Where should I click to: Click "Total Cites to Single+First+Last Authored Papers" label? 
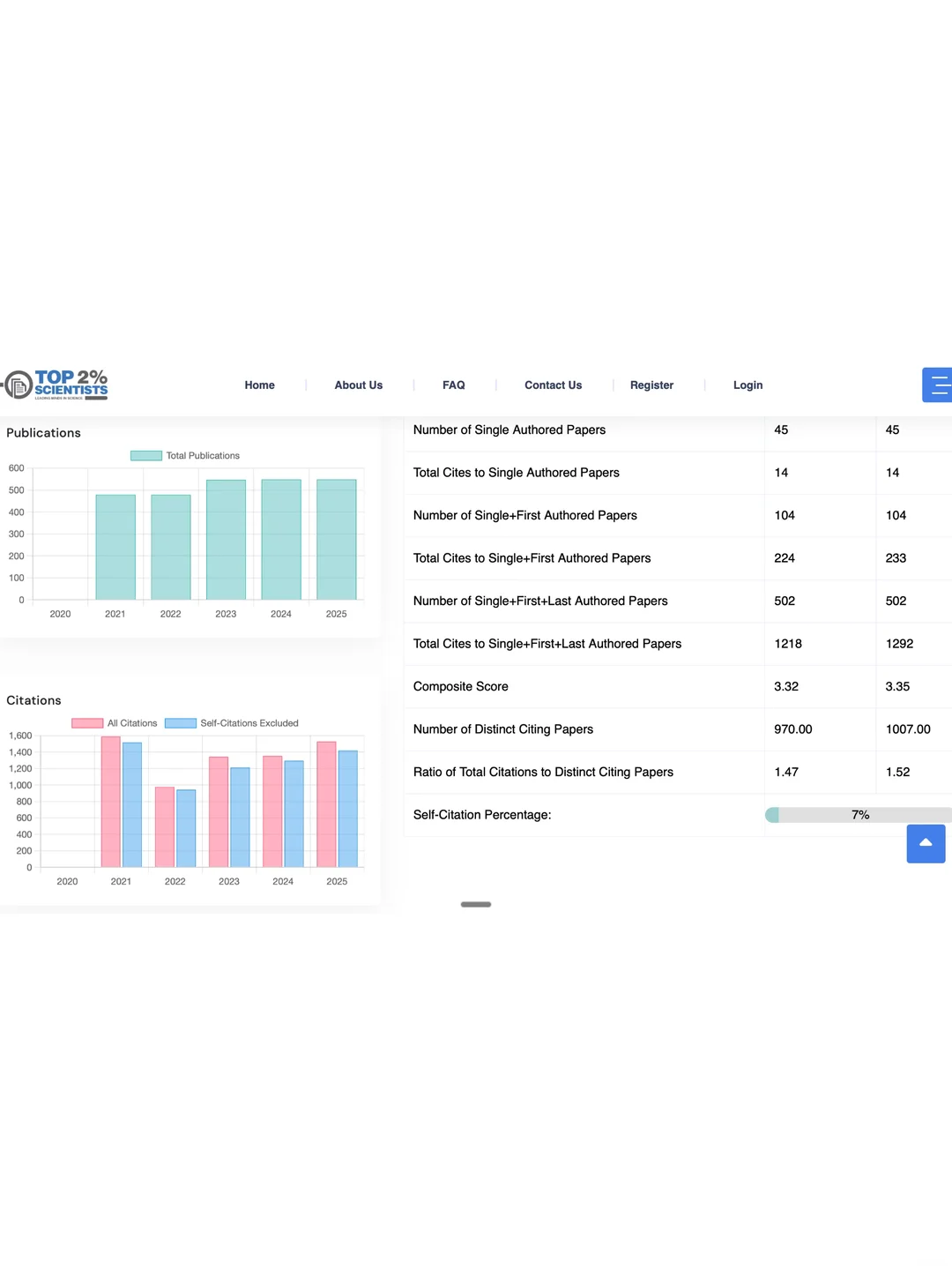[x=547, y=644]
